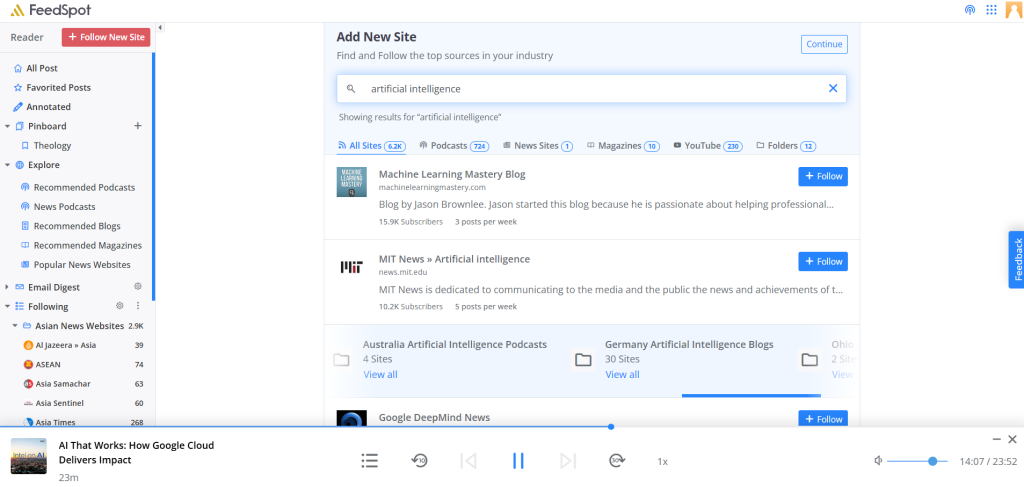The width and height of the screenshot is (1024, 487).
Task: Collapse the Following section
Action: point(8,307)
